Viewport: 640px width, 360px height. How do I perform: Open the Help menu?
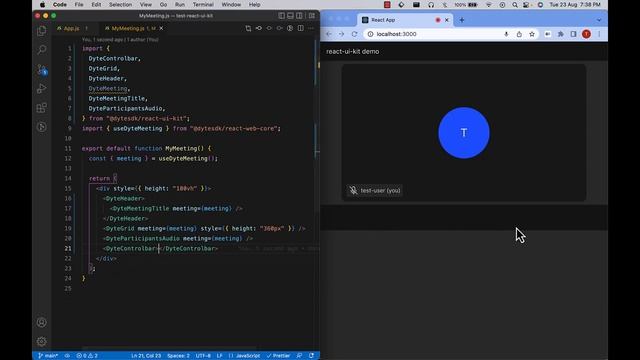coord(254,4)
